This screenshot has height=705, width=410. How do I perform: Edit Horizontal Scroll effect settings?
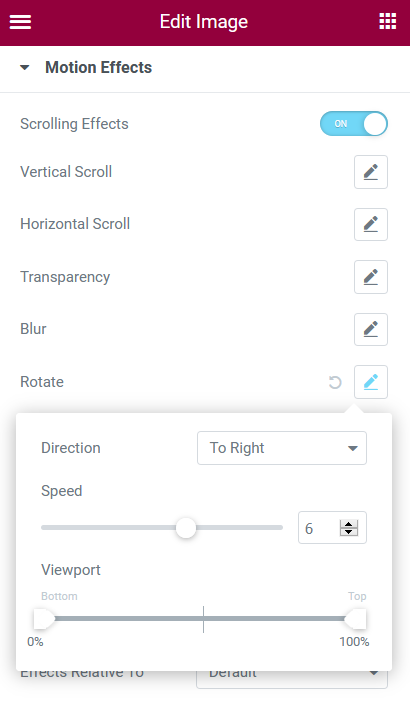point(371,224)
